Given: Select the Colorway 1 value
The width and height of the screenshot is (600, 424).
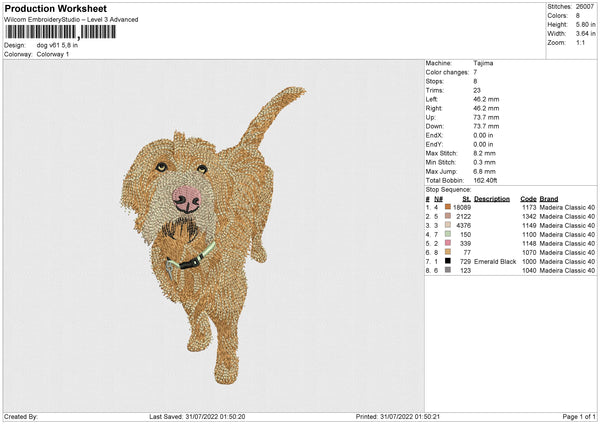Looking at the screenshot, I should (x=53, y=53).
